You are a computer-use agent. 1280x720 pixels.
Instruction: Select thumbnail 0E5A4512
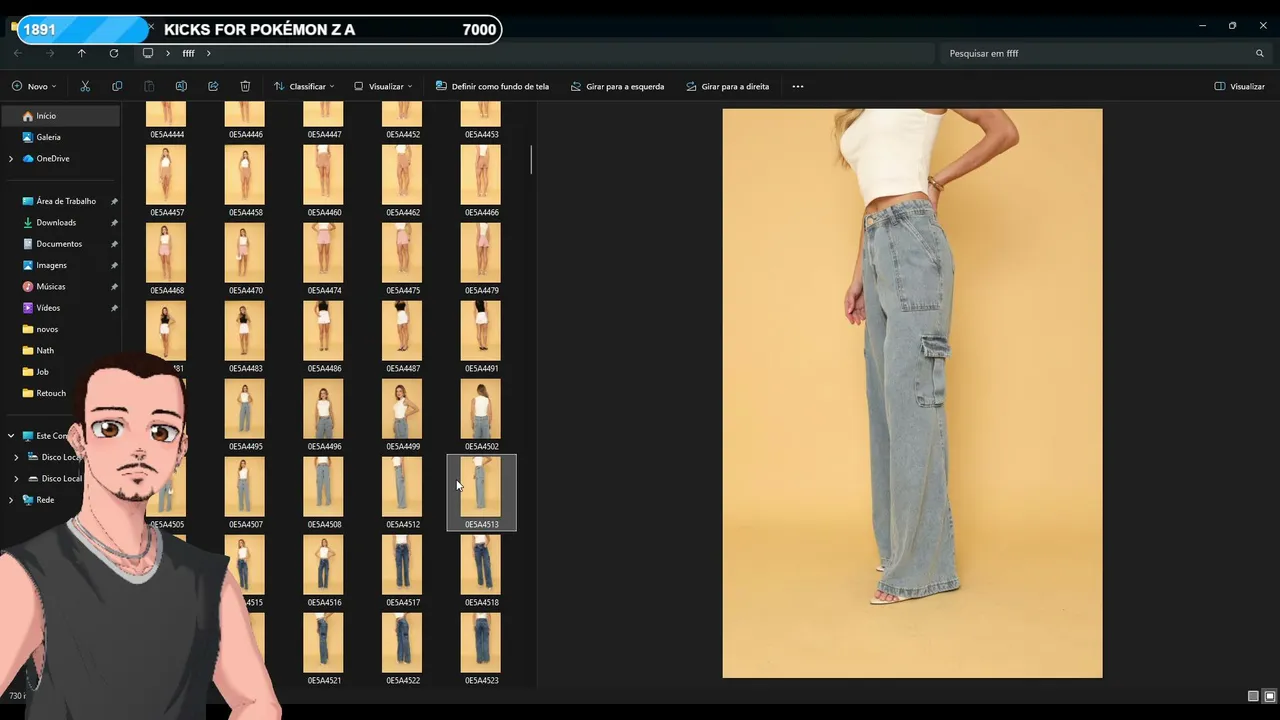pos(402,486)
